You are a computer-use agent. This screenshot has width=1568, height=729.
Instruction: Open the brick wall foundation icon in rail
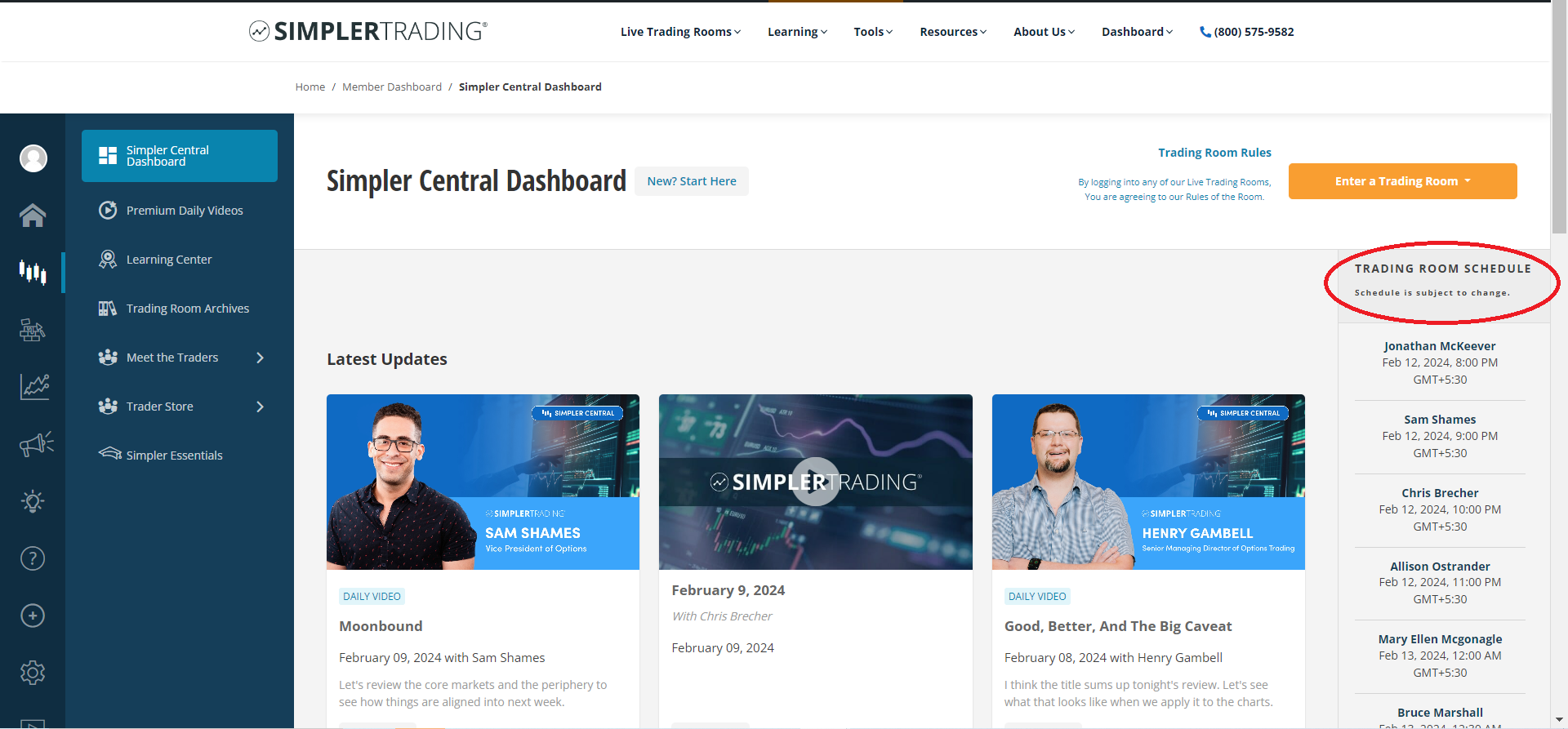(x=33, y=330)
